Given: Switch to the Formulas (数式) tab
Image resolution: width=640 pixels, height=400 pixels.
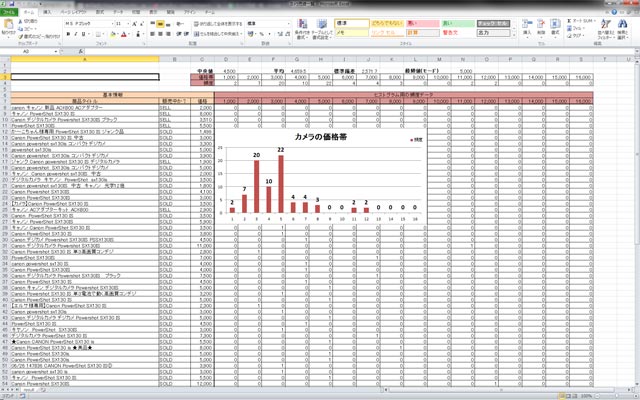Looking at the screenshot, I should (x=100, y=12).
